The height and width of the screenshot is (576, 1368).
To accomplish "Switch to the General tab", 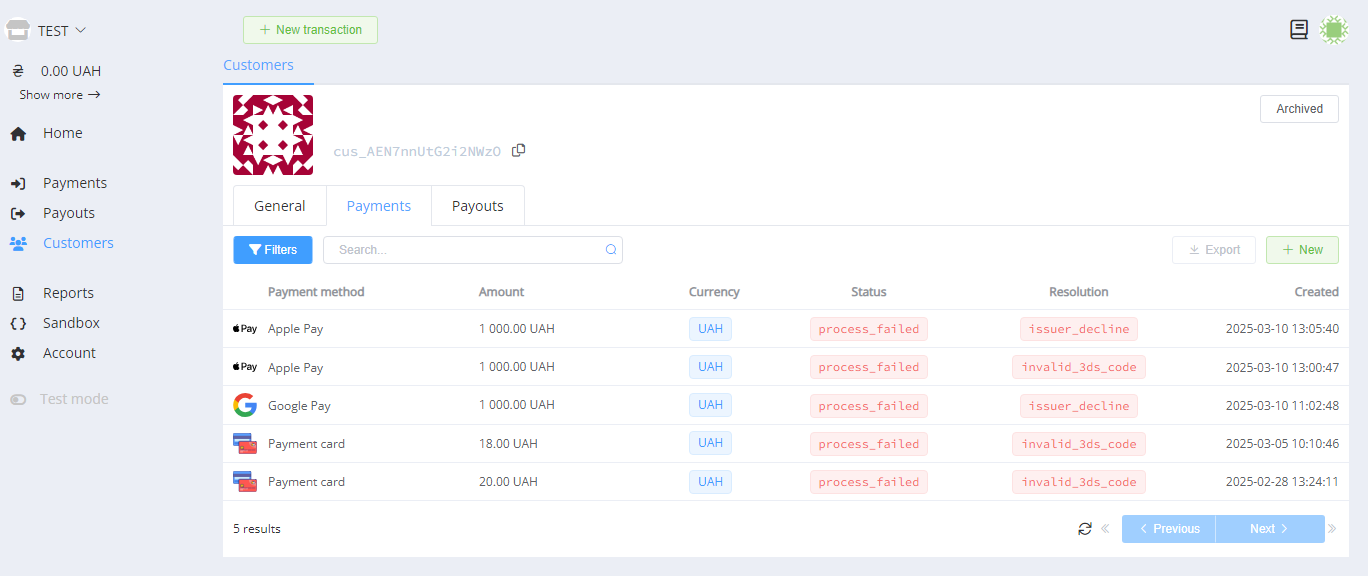I will click(280, 206).
